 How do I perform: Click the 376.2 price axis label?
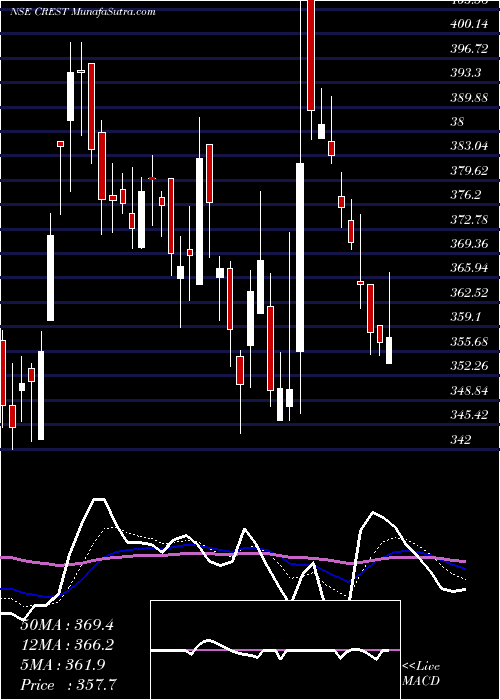click(466, 195)
